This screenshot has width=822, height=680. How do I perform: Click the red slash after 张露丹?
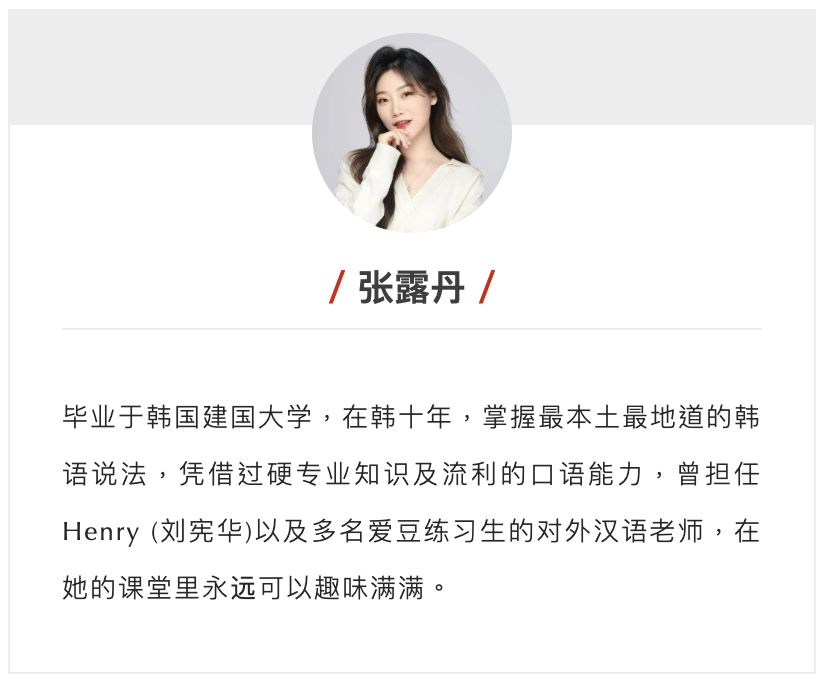(487, 287)
